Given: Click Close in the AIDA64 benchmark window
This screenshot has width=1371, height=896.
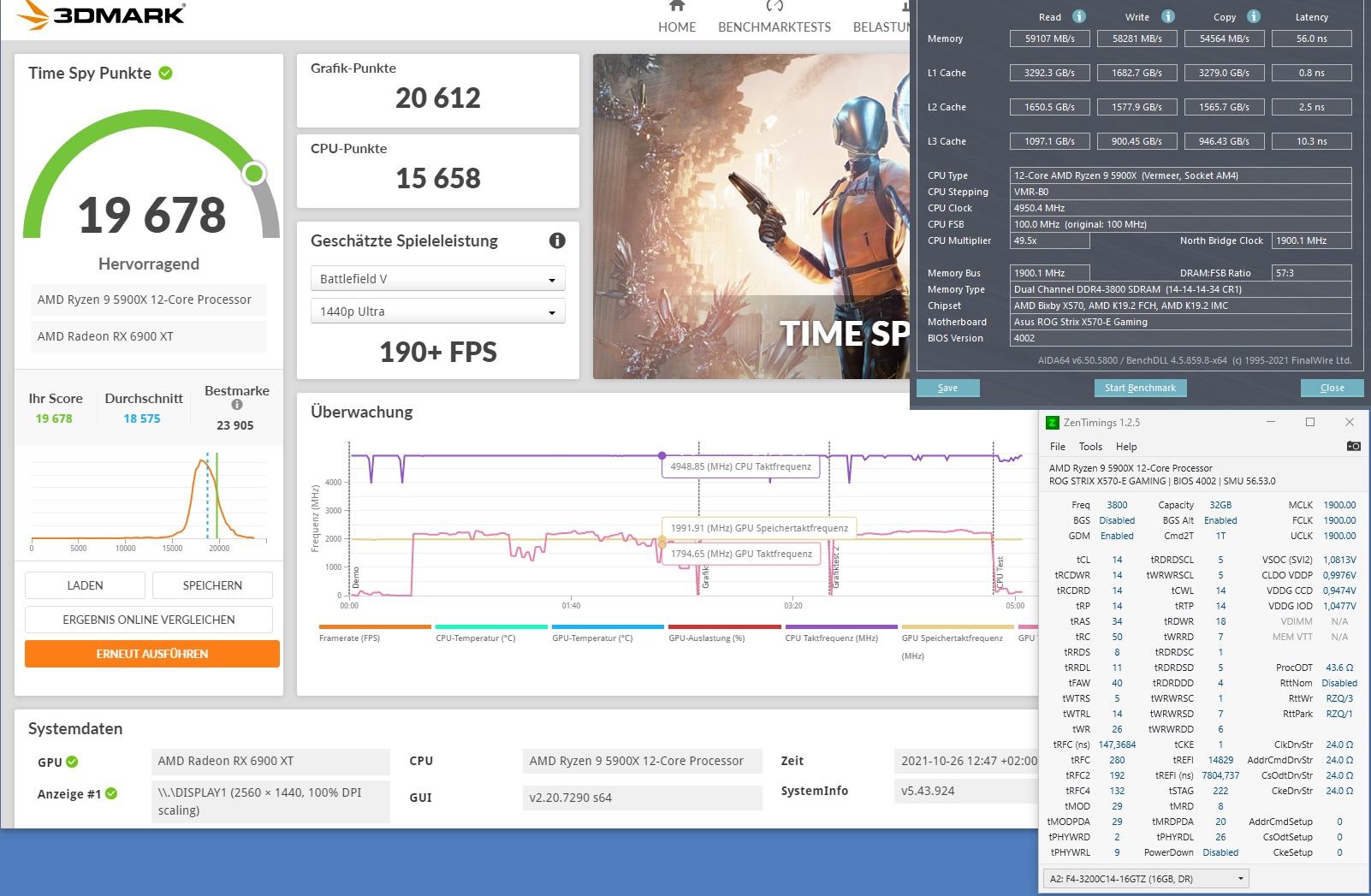Looking at the screenshot, I should pyautogui.click(x=1332, y=388).
